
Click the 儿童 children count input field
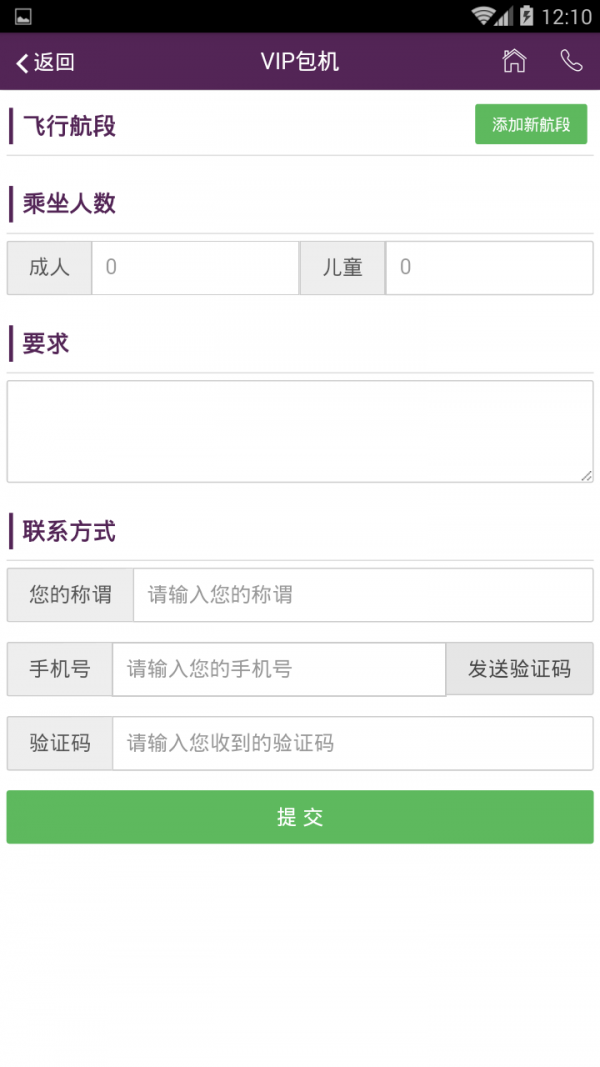489,267
